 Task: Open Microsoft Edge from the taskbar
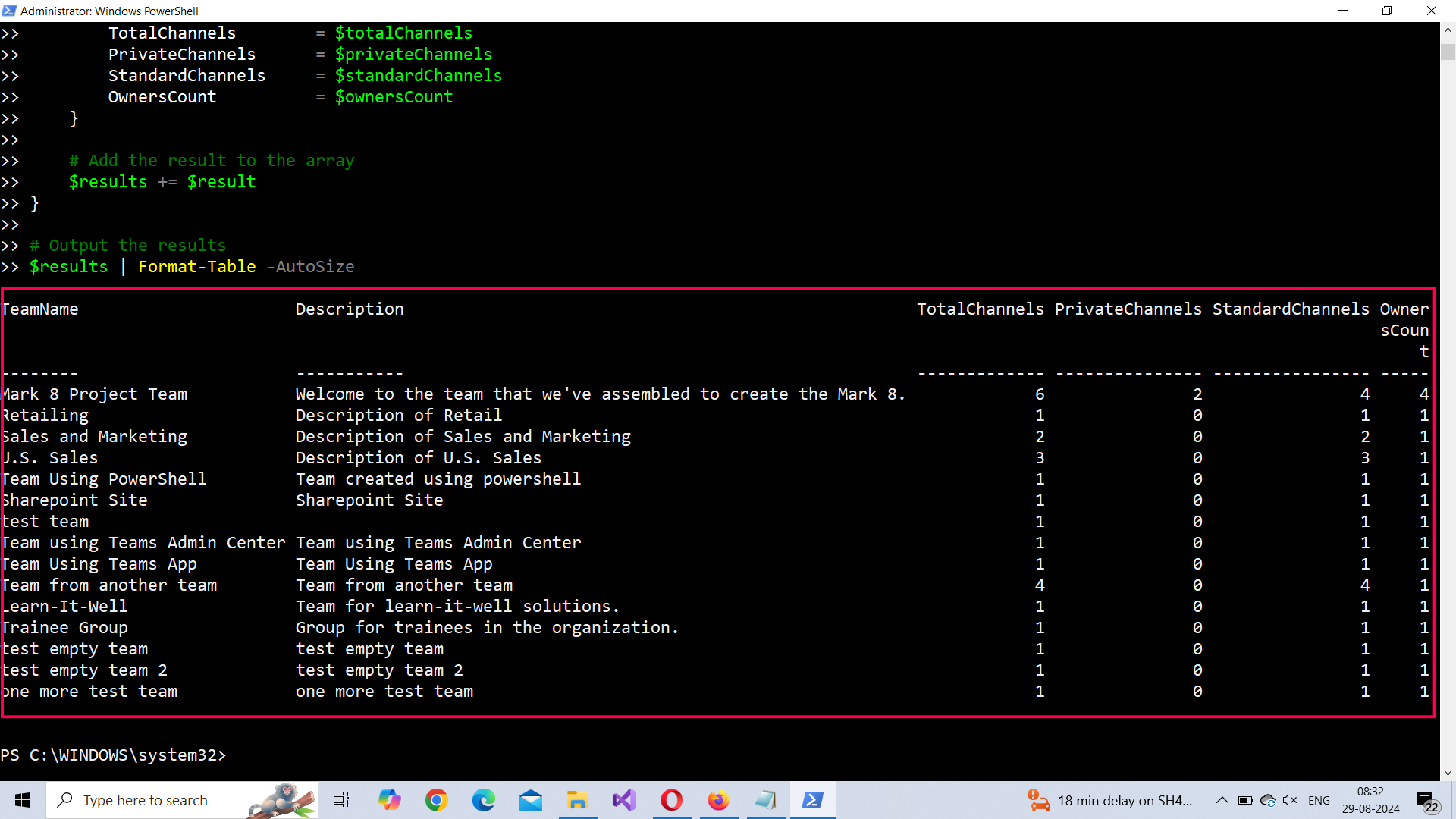coord(484,800)
